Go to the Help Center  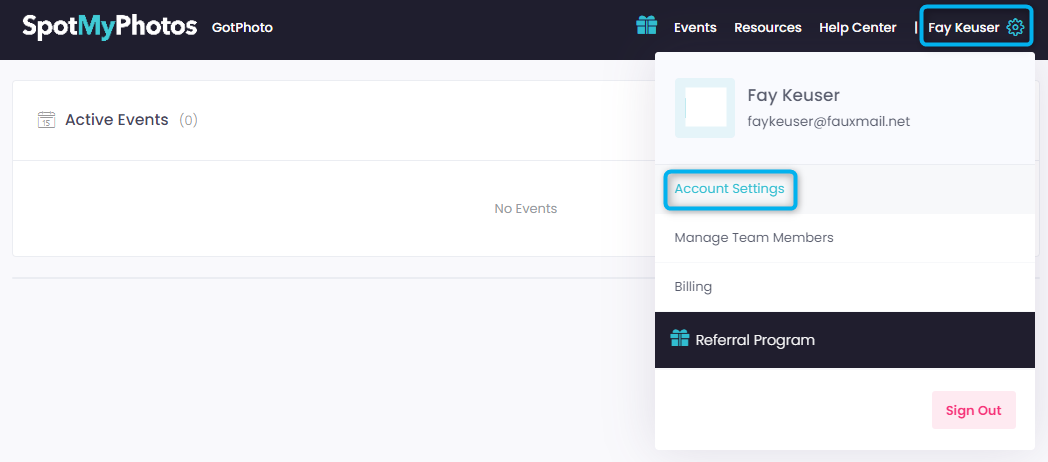point(858,27)
